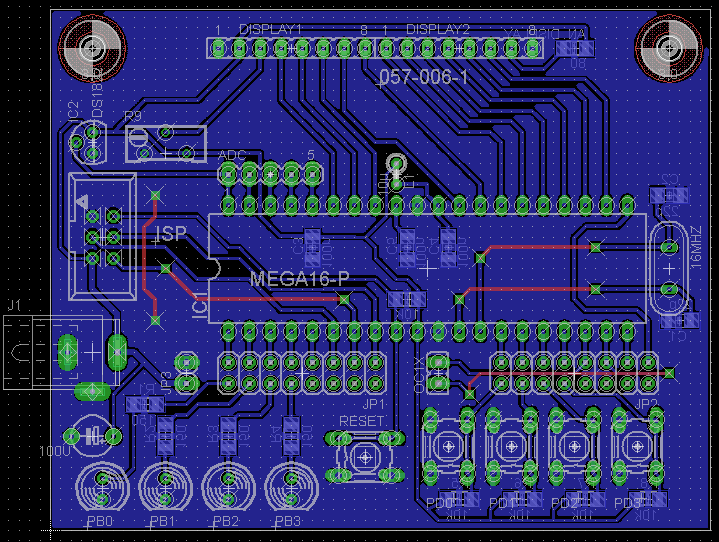Viewport: 719px width, 542px height.
Task: Click the PB0 LED label
Action: tap(100, 522)
